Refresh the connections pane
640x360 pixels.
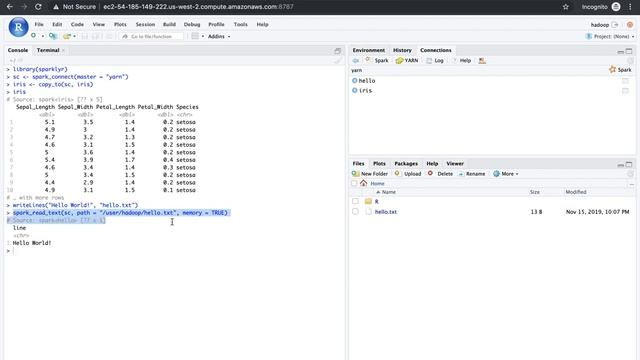coord(630,61)
